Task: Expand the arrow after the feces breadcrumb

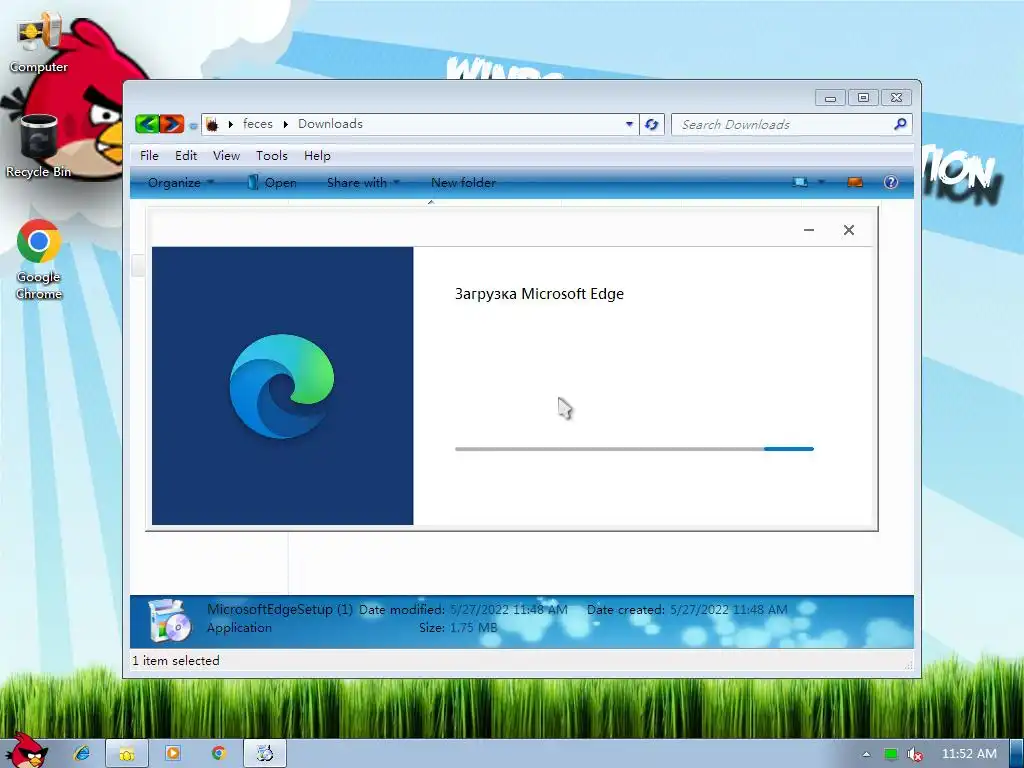Action: point(285,124)
